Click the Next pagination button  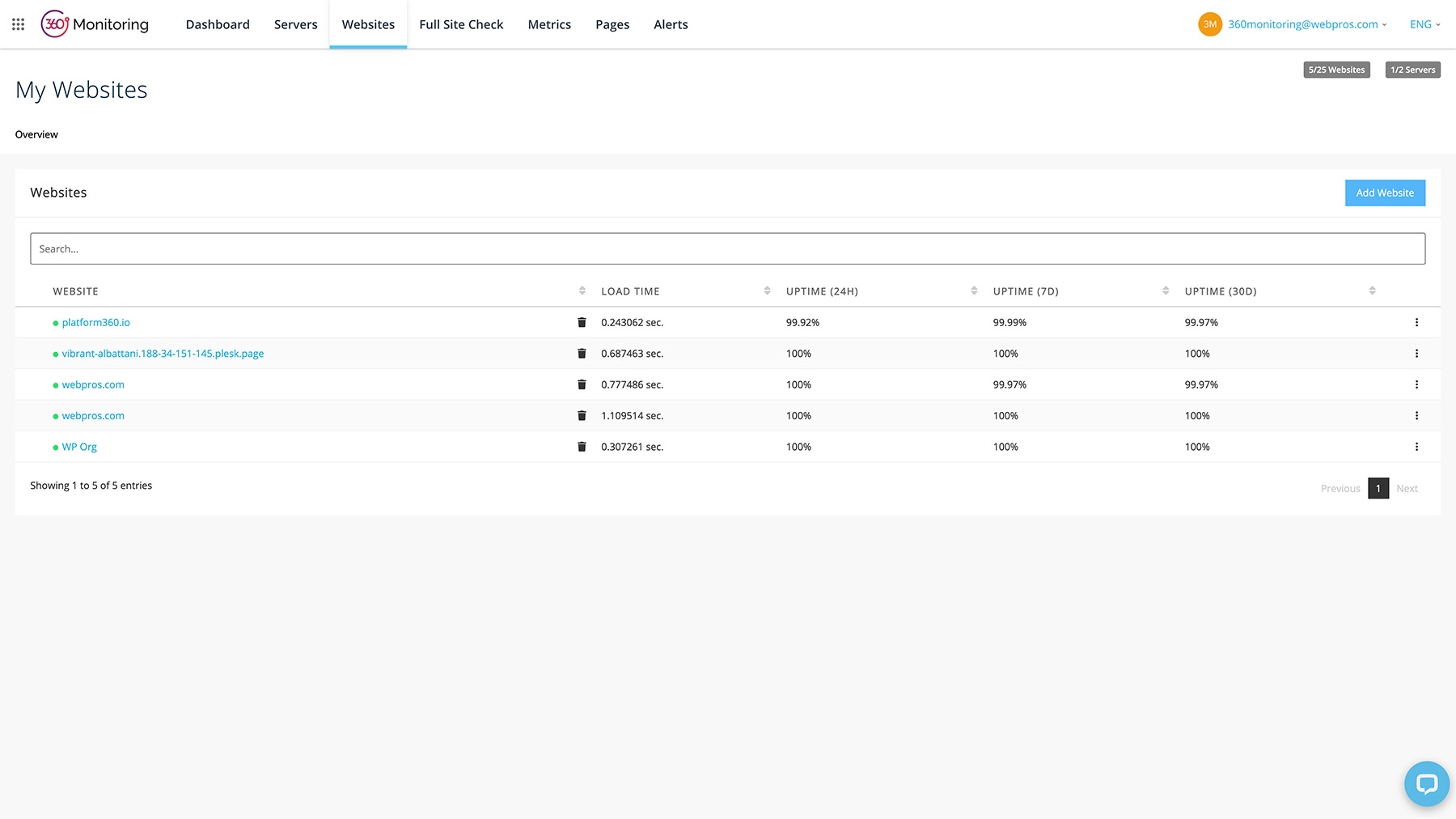click(x=1407, y=488)
